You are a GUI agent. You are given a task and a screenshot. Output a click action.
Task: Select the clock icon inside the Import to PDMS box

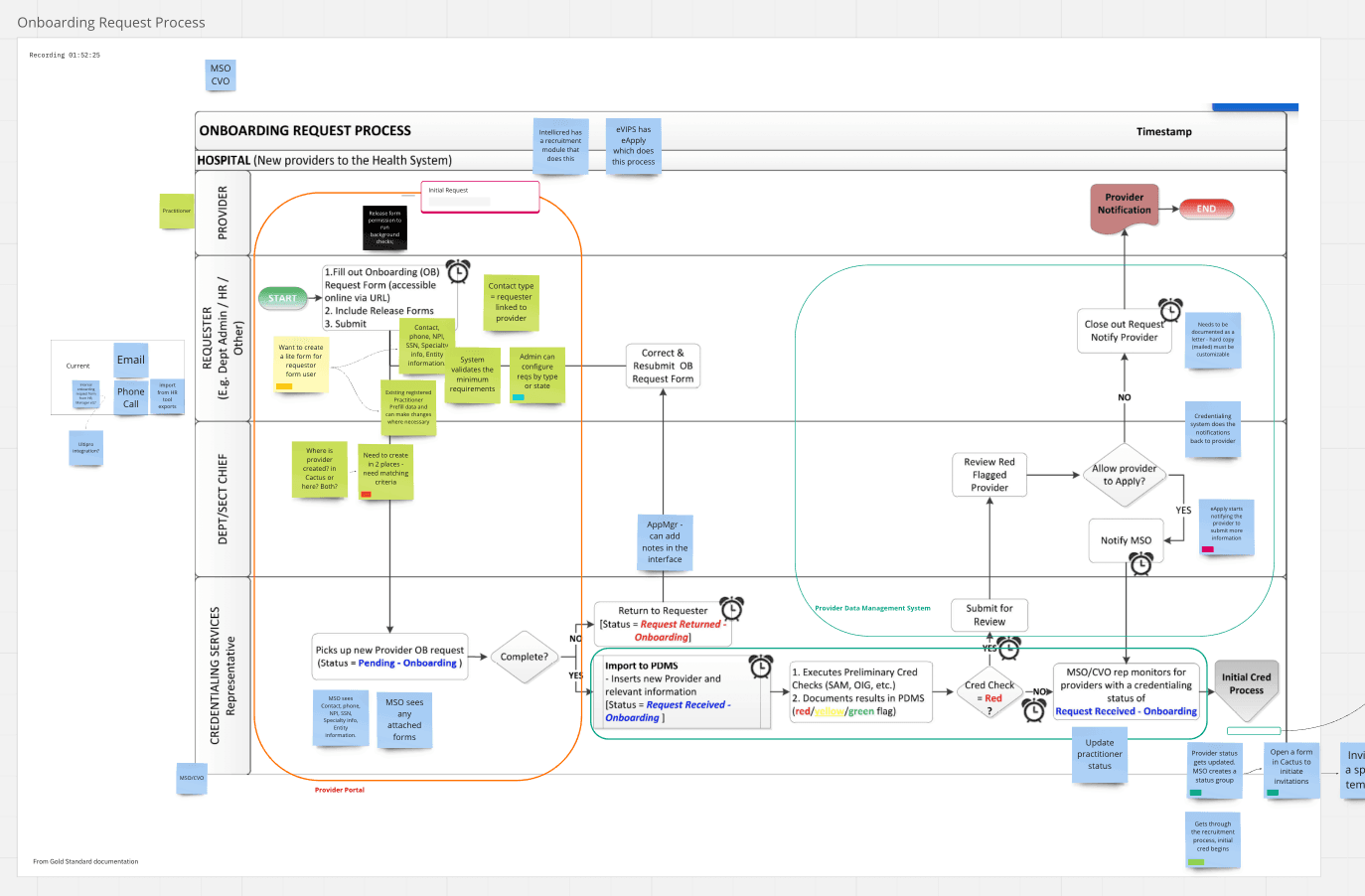[x=761, y=667]
